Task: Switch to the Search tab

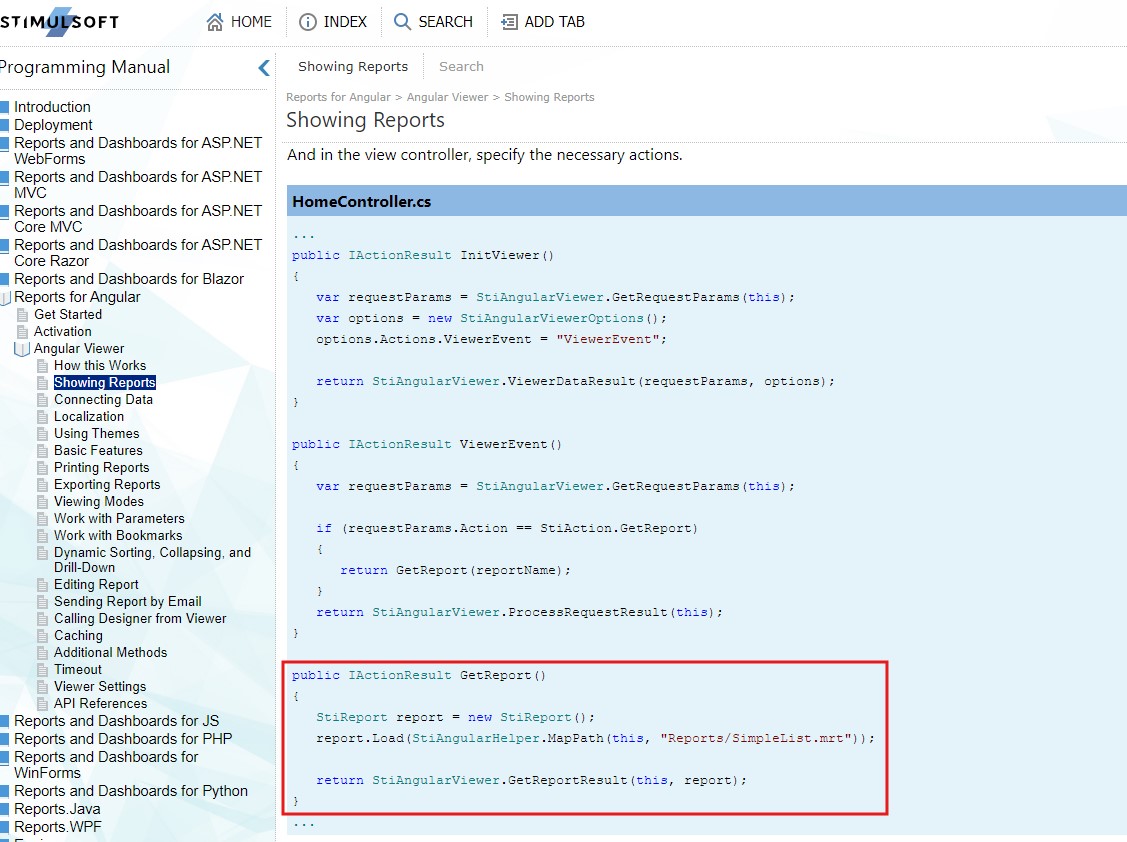Action: click(461, 66)
